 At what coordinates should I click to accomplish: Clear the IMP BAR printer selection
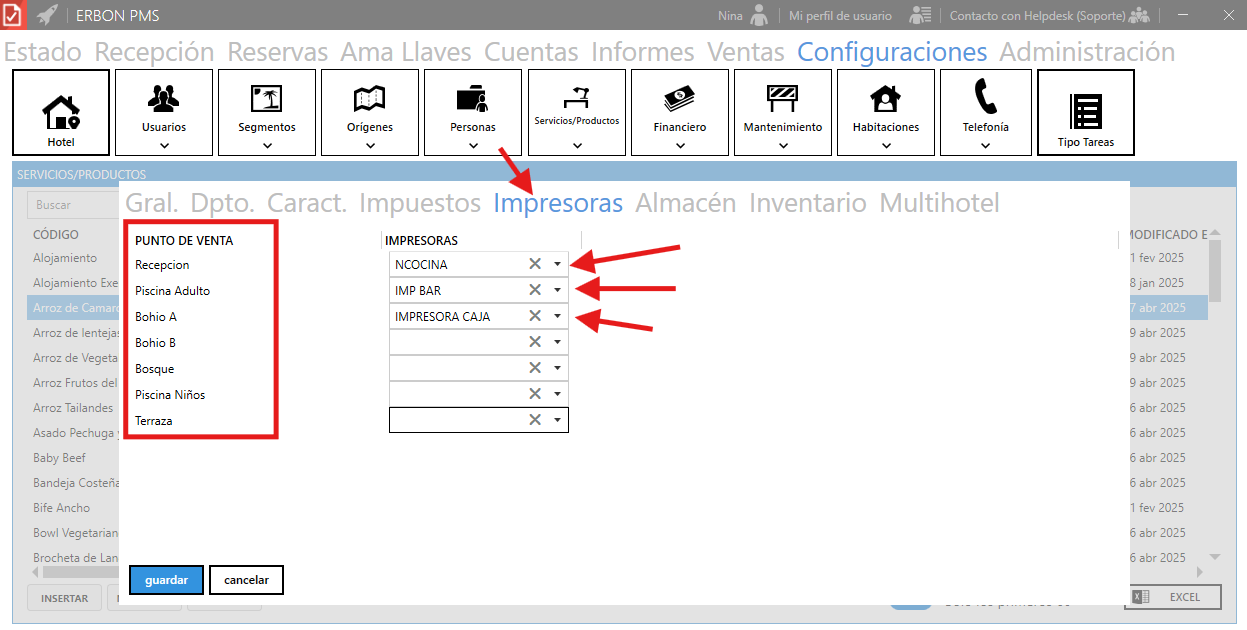535,290
